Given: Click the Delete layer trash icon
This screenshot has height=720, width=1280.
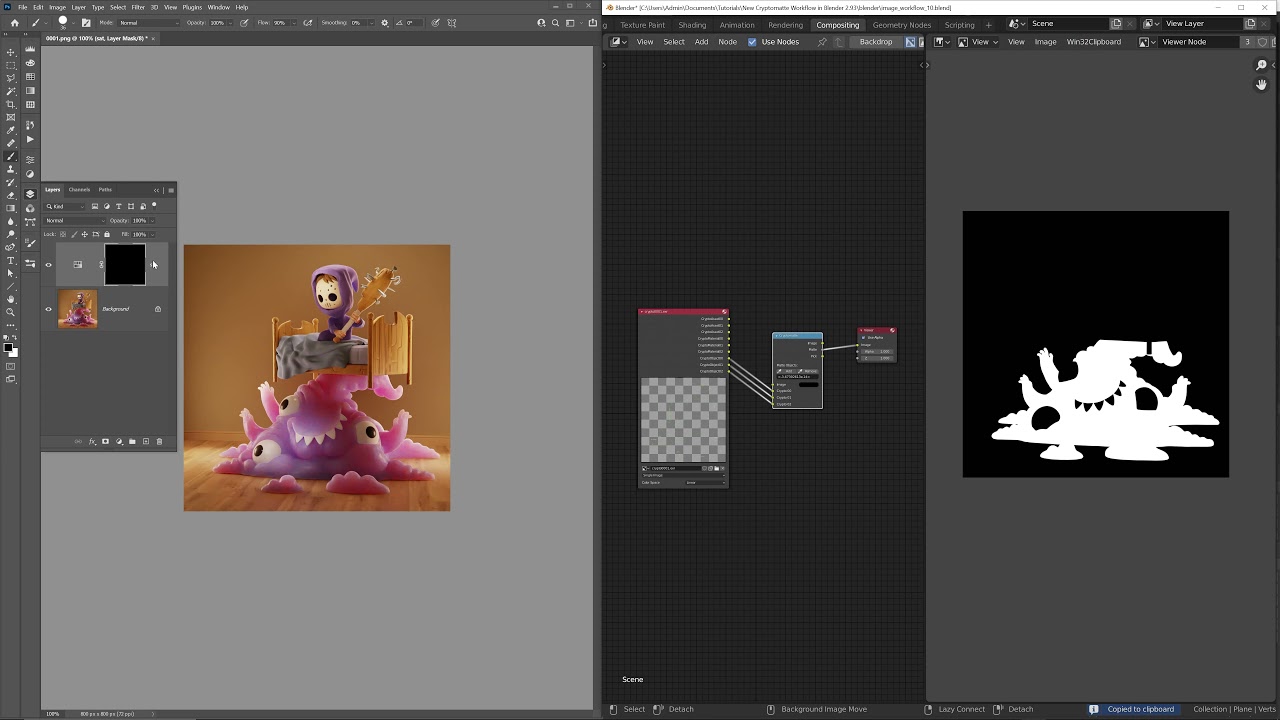Looking at the screenshot, I should pyautogui.click(x=159, y=441).
